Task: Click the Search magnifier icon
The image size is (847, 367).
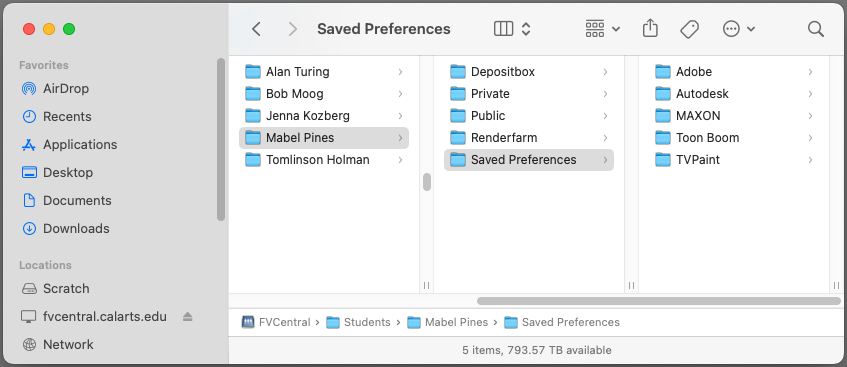Action: point(816,29)
